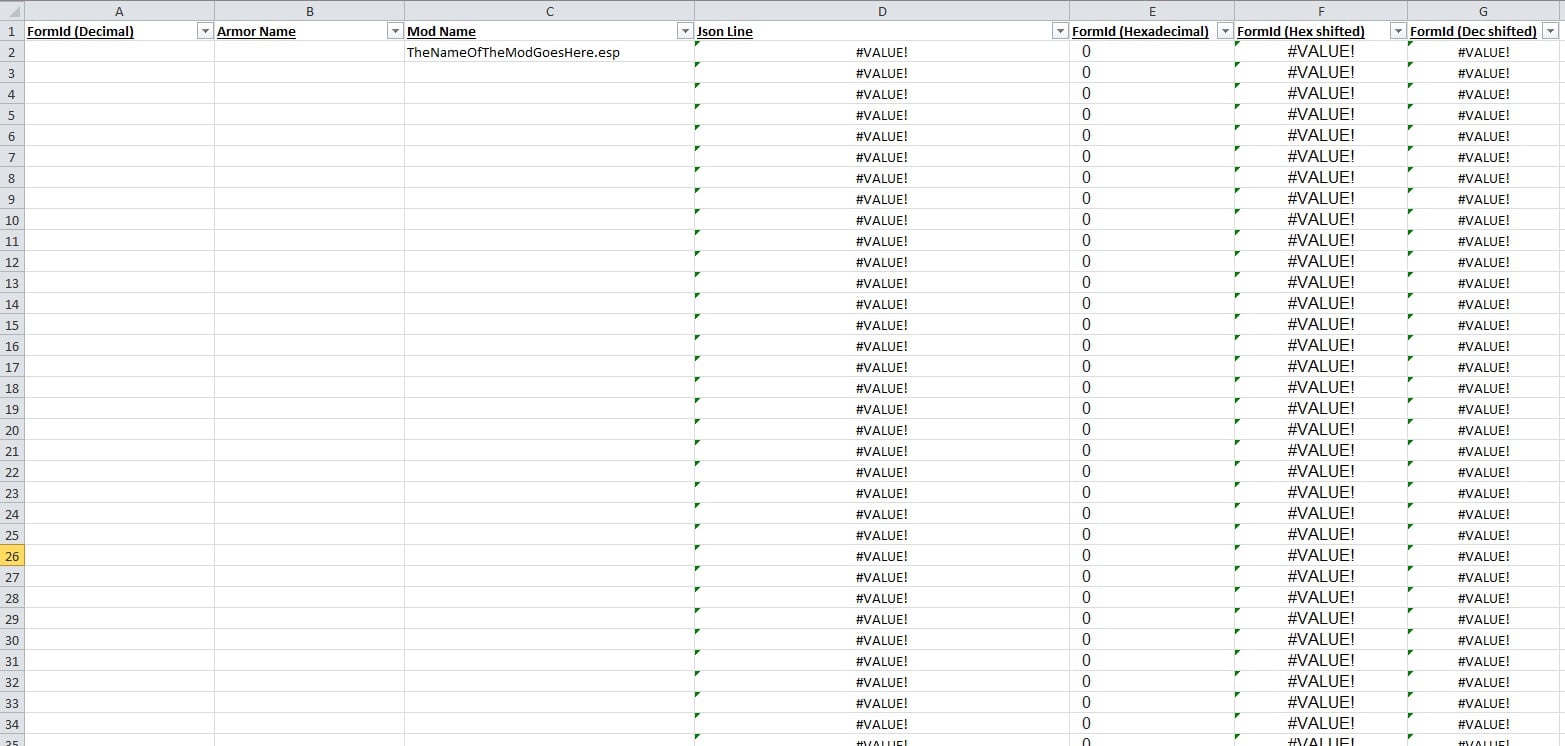Select the 0 cell in row 10
The height and width of the screenshot is (746, 1565).
pyautogui.click(x=1152, y=220)
